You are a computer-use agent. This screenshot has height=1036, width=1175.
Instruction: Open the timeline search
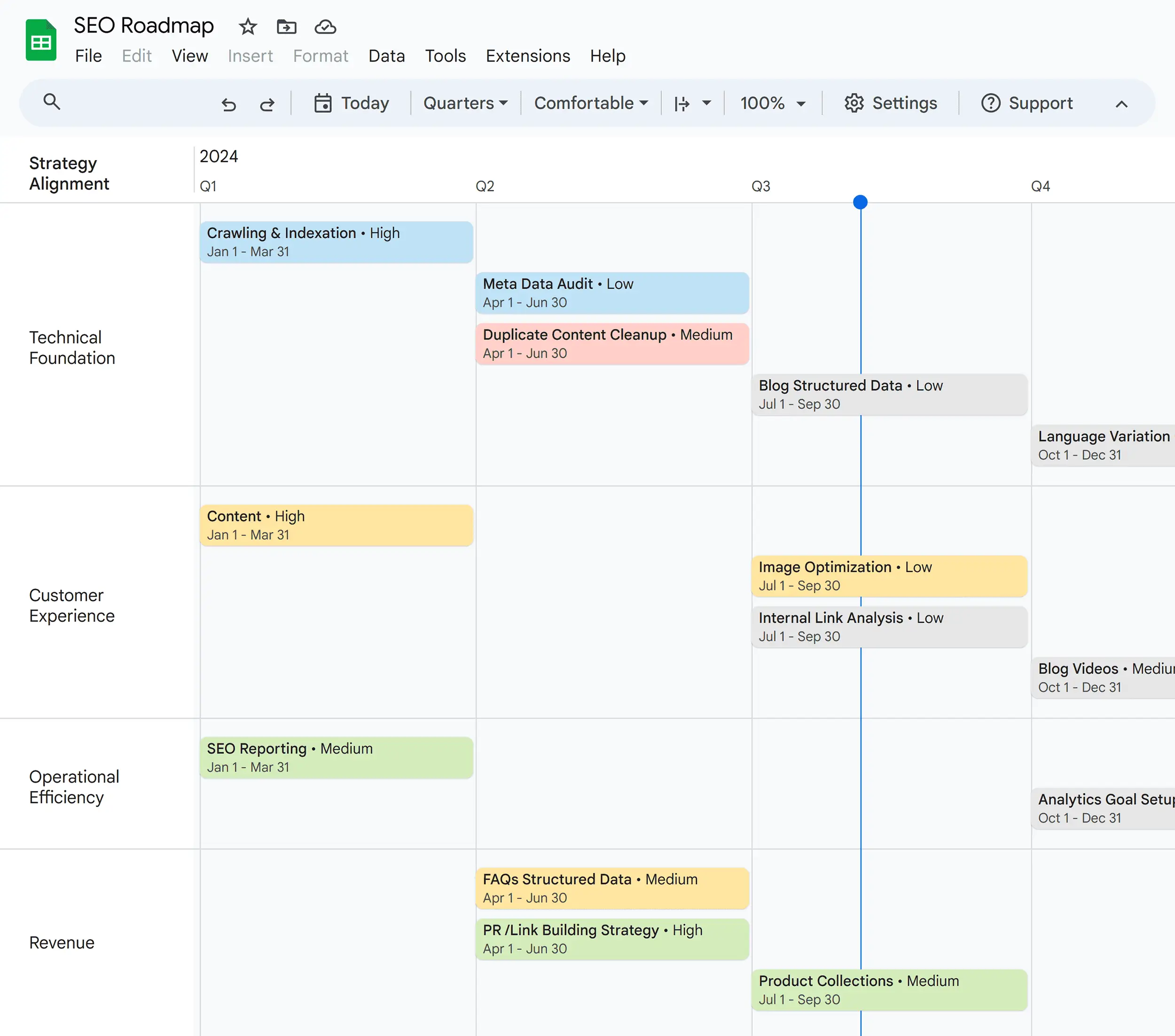coord(52,102)
